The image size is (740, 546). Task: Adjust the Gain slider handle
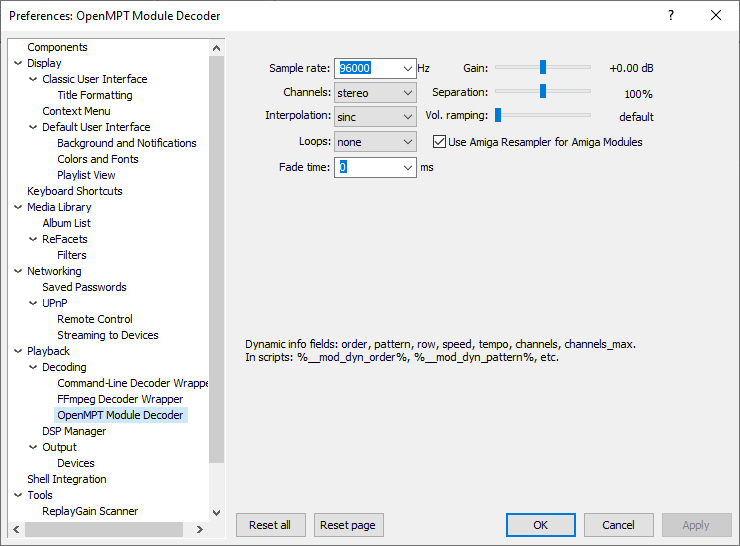pos(543,68)
